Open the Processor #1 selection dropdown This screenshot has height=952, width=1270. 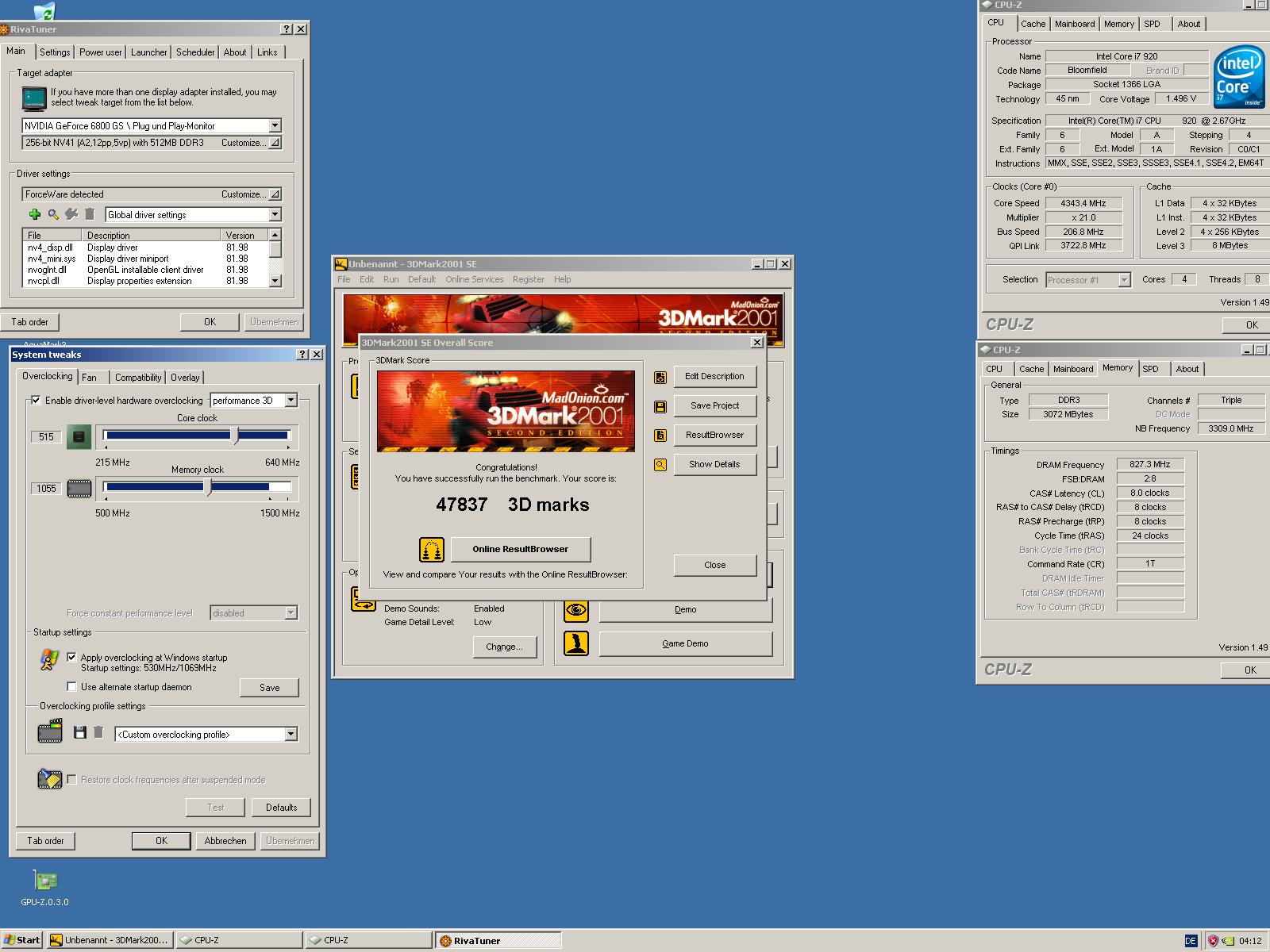point(1124,280)
